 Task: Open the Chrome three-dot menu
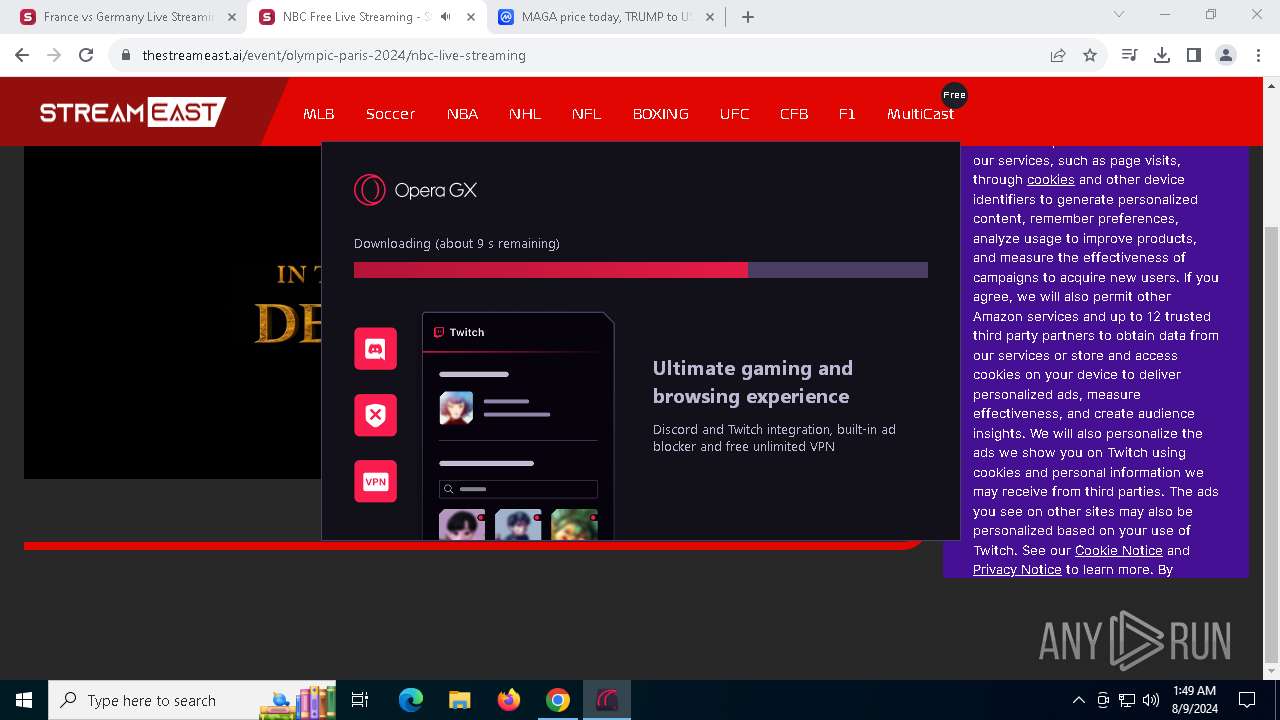[x=1257, y=55]
